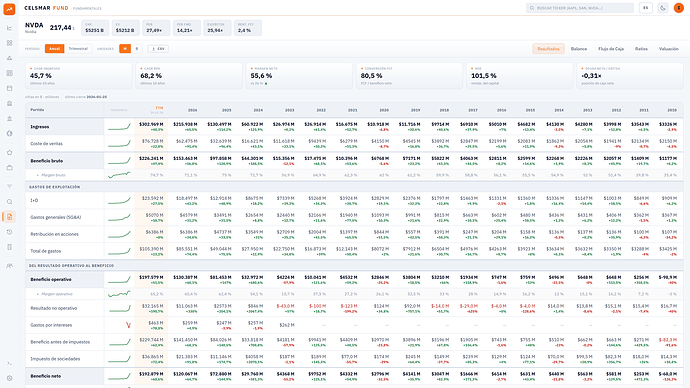Image resolution: width=690 pixels, height=388 pixels.
Task: Open the history clock sidebar icon
Action: click(9, 232)
